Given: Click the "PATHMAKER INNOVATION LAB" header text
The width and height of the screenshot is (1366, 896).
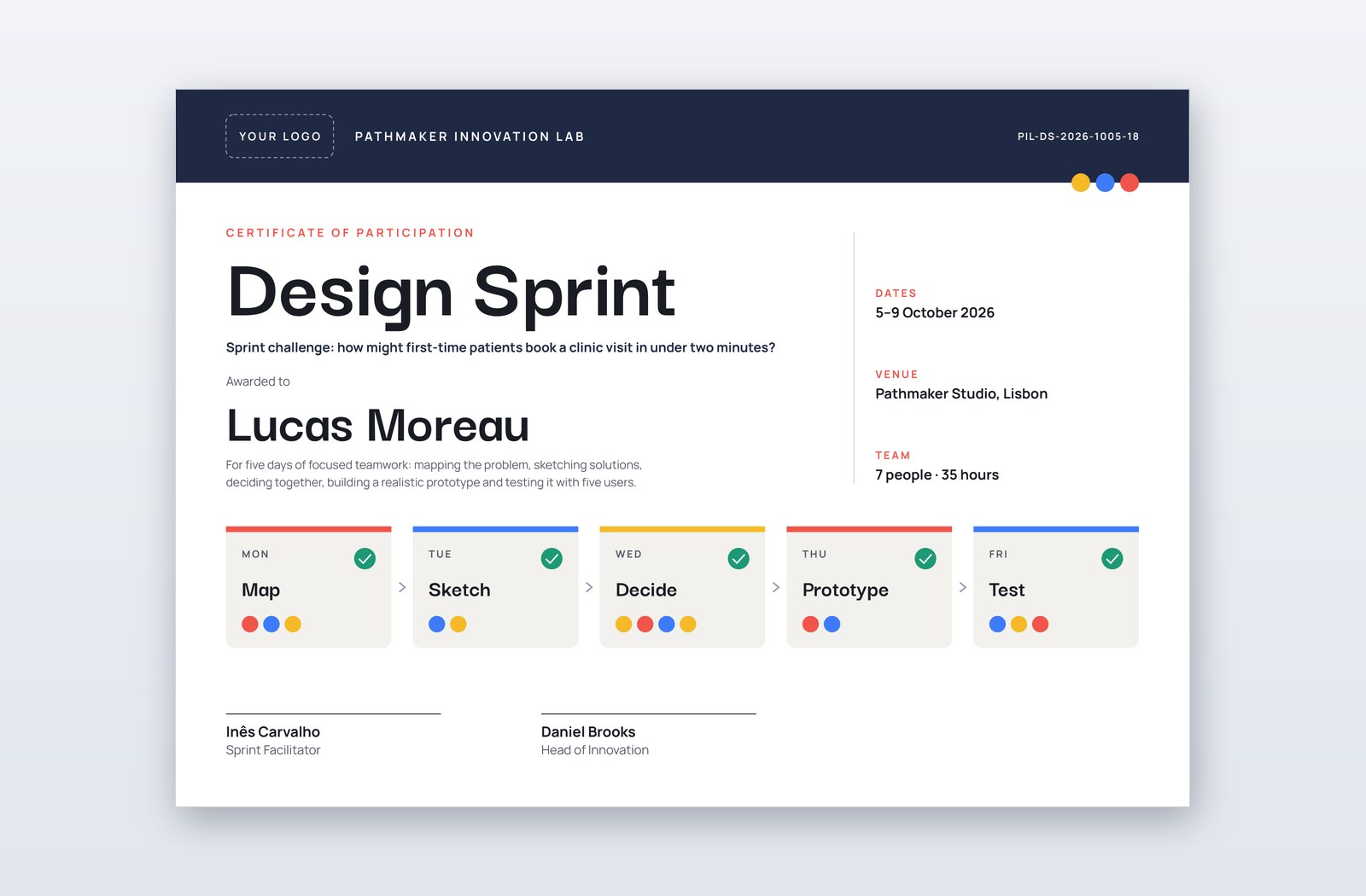Looking at the screenshot, I should click(x=470, y=137).
